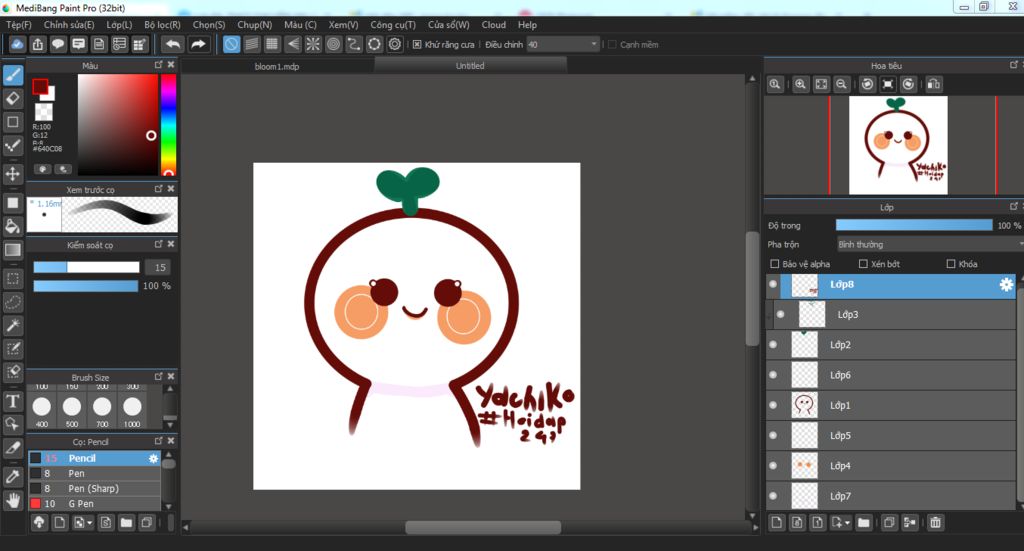The width and height of the screenshot is (1024, 551).
Task: Click the rainbow hue strip
Action: click(168, 124)
